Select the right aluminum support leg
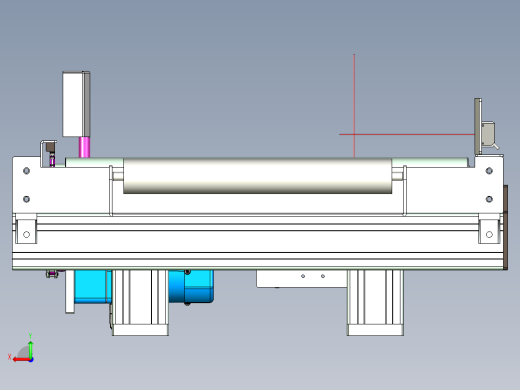This screenshot has width=520, height=390. click(x=375, y=302)
